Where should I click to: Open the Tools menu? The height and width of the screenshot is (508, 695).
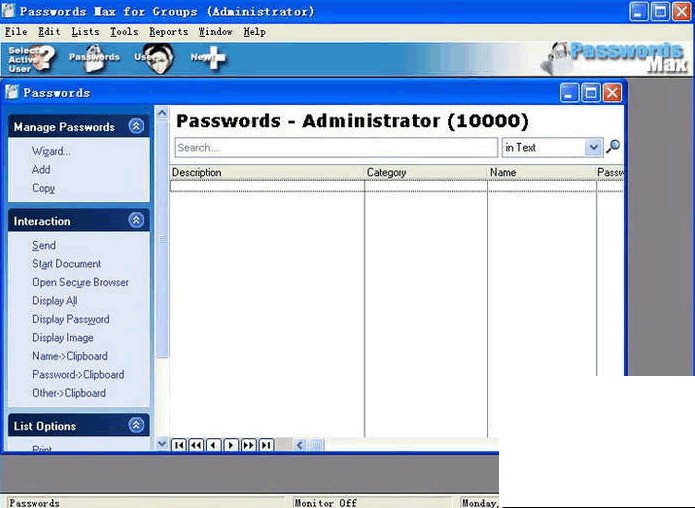(x=124, y=32)
